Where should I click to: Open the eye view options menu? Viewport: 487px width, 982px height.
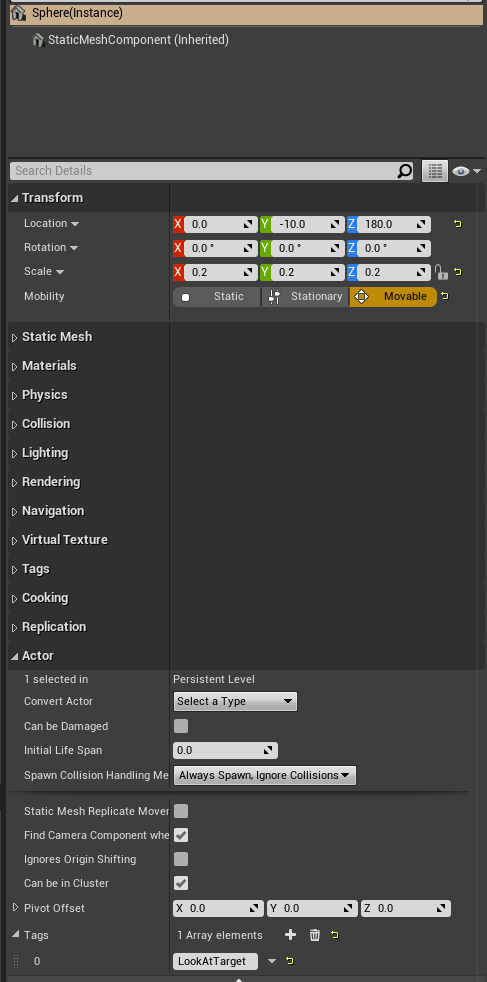point(466,171)
